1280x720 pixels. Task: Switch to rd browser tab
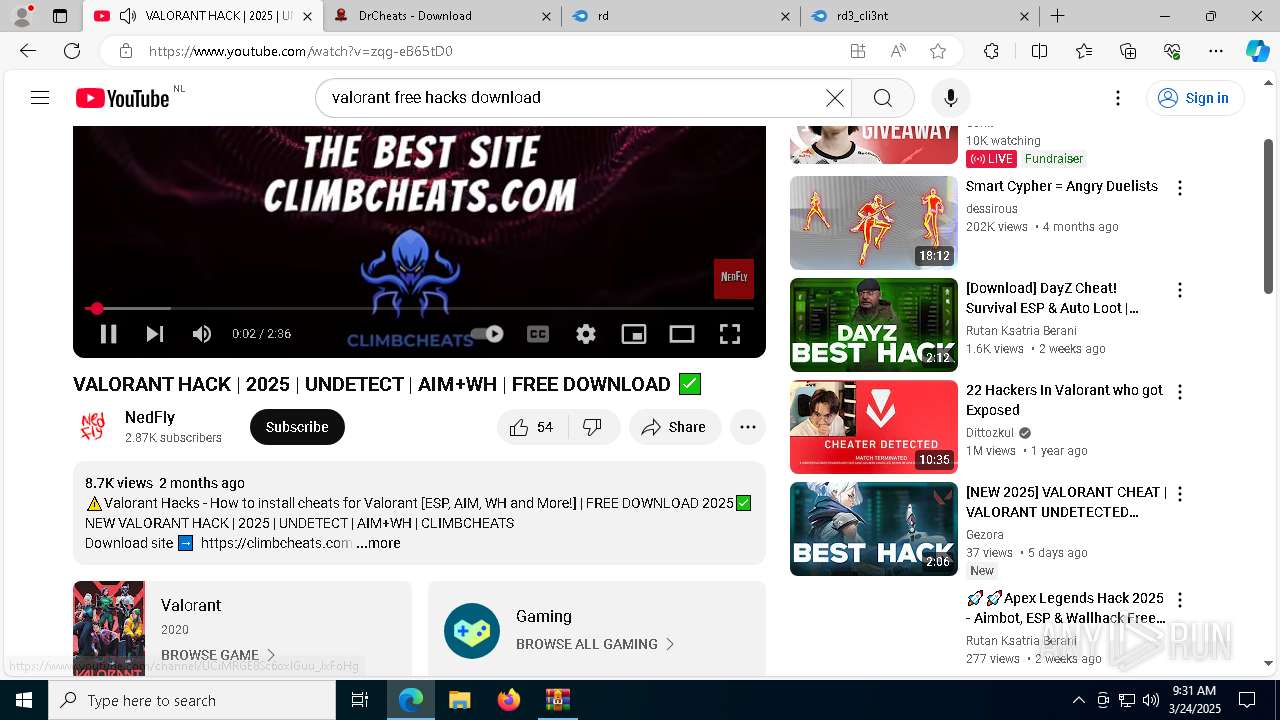click(680, 16)
